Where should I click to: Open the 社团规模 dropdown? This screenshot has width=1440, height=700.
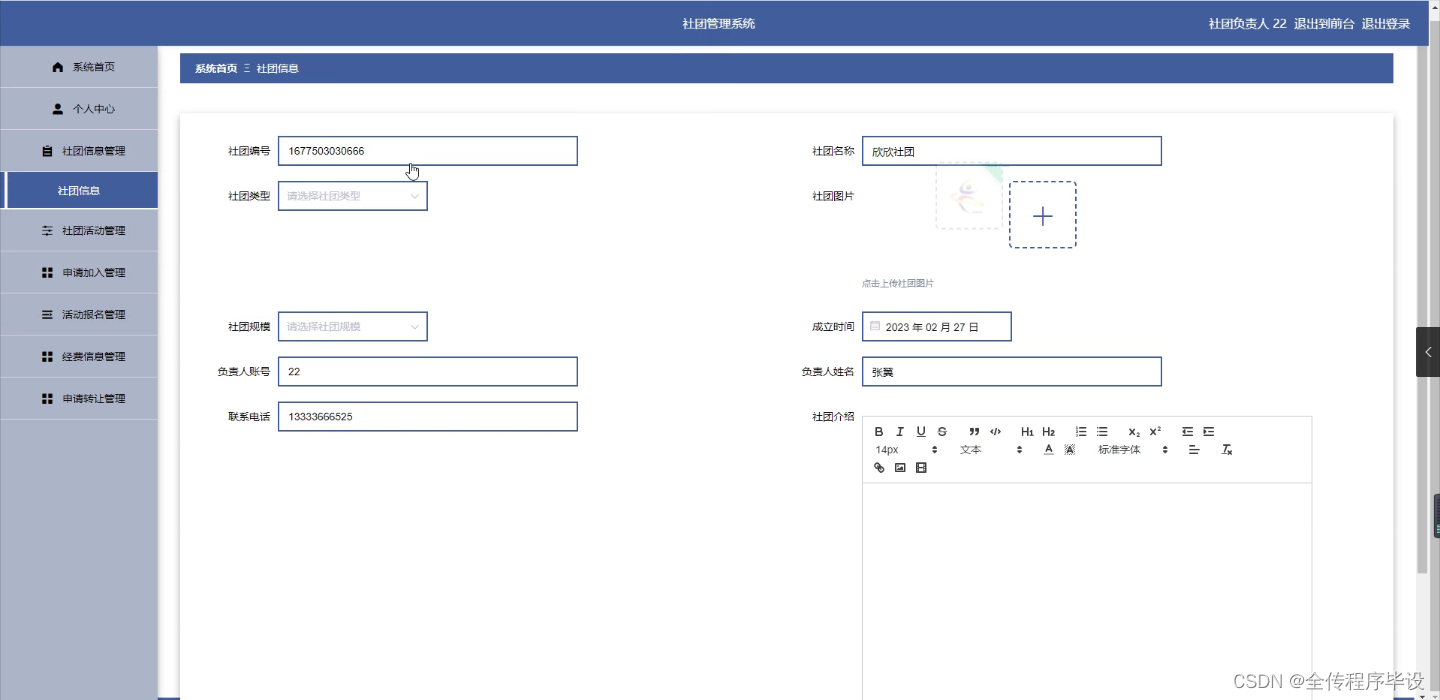(x=352, y=326)
